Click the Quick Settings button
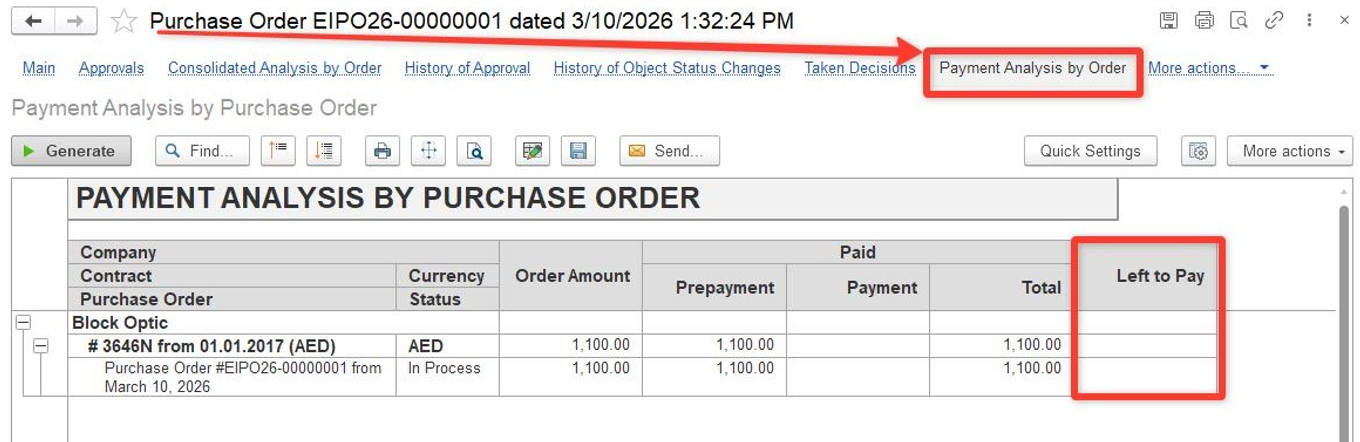1360x442 pixels. pos(1090,151)
